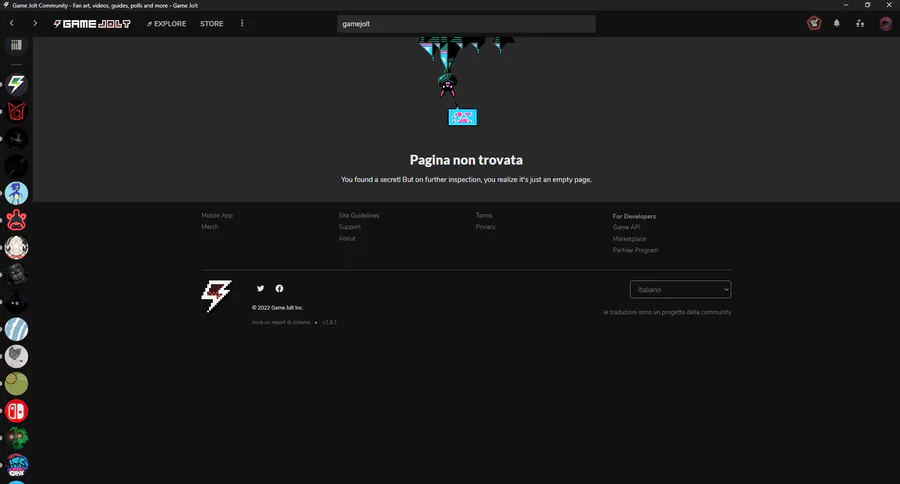This screenshot has width=900, height=484.
Task: Open the Support link
Action: click(350, 227)
